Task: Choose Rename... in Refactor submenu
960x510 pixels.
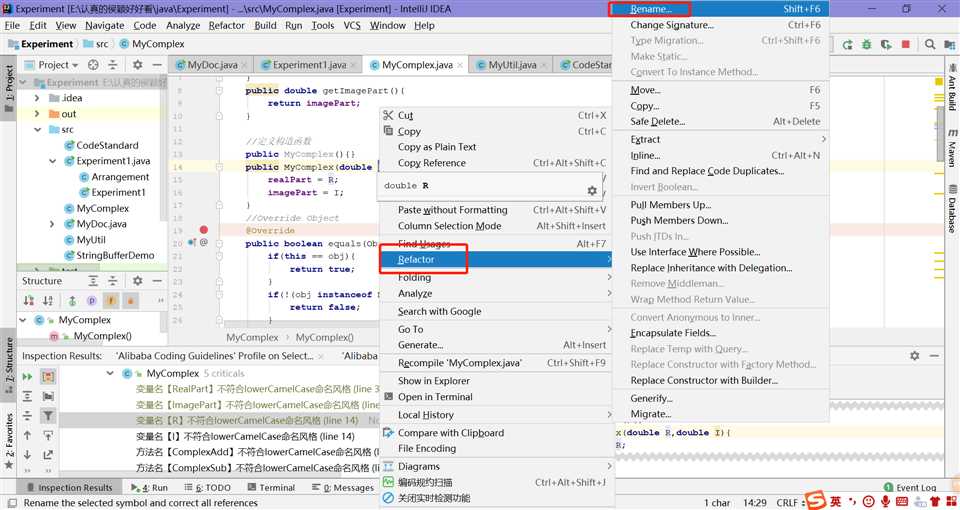Action: coord(721,9)
